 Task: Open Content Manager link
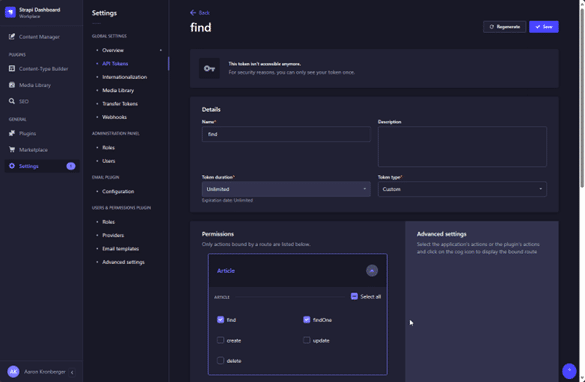[x=39, y=37]
